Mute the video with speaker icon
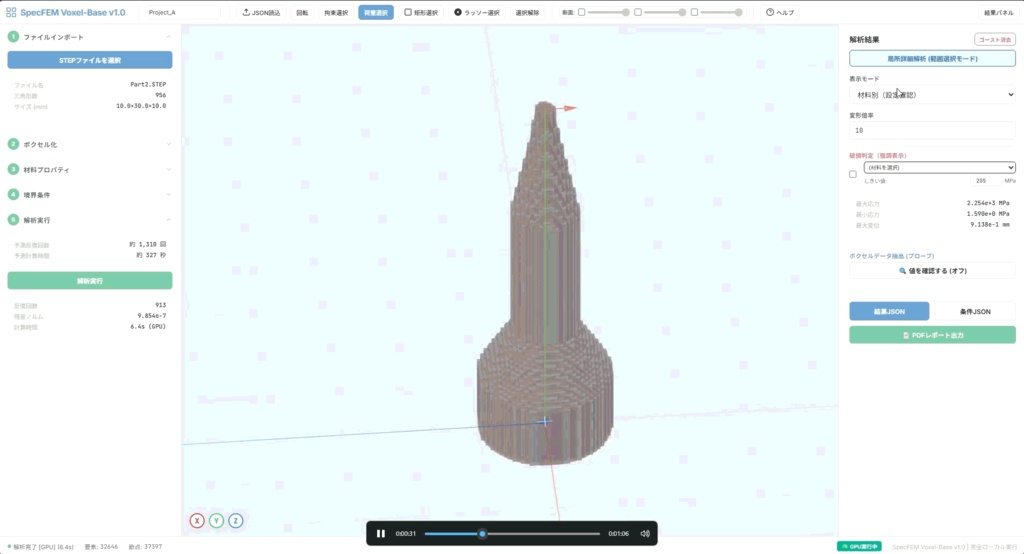The height and width of the screenshot is (554, 1024). coord(645,534)
